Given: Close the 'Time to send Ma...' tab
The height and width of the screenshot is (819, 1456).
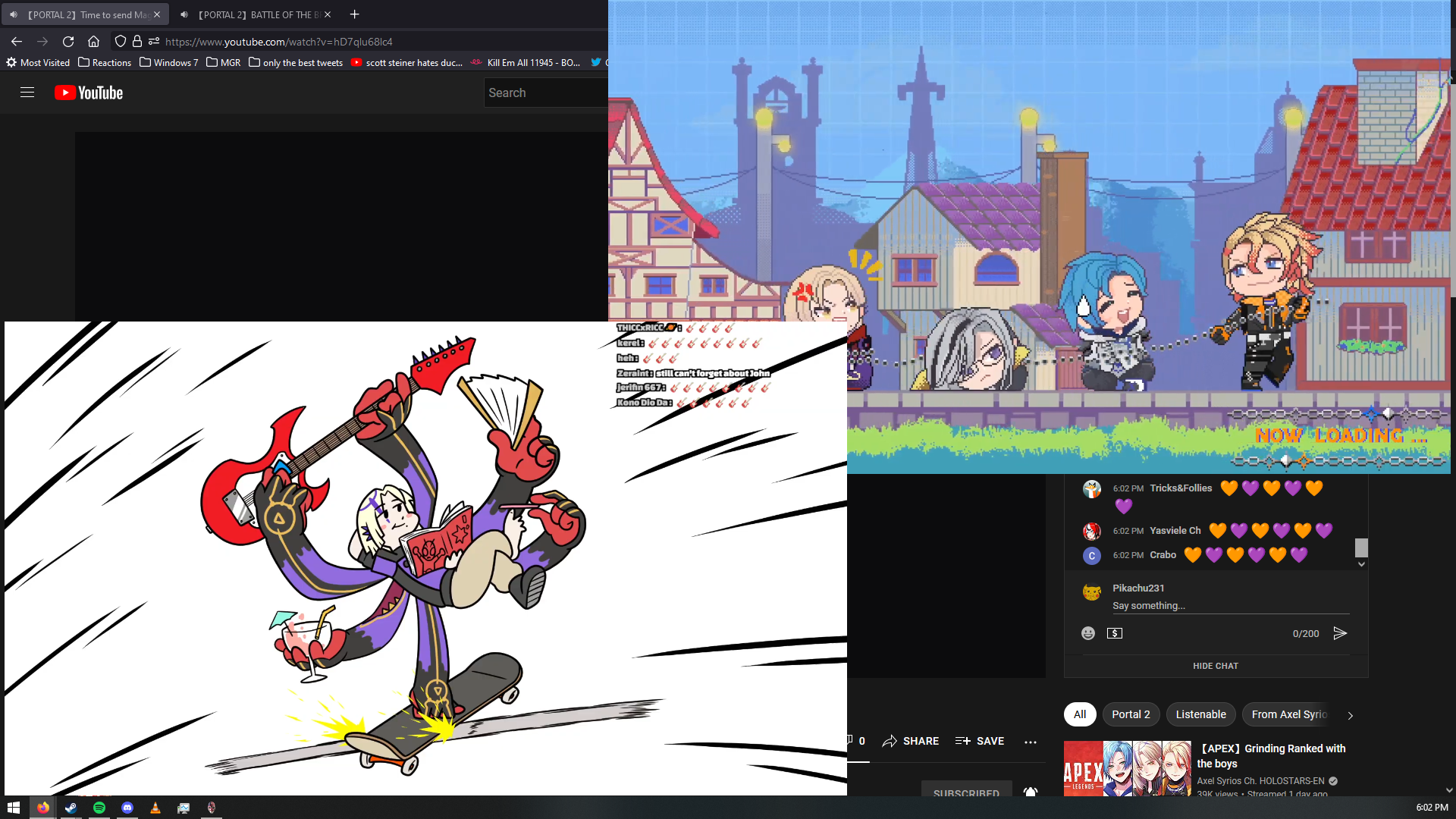Looking at the screenshot, I should pyautogui.click(x=157, y=14).
